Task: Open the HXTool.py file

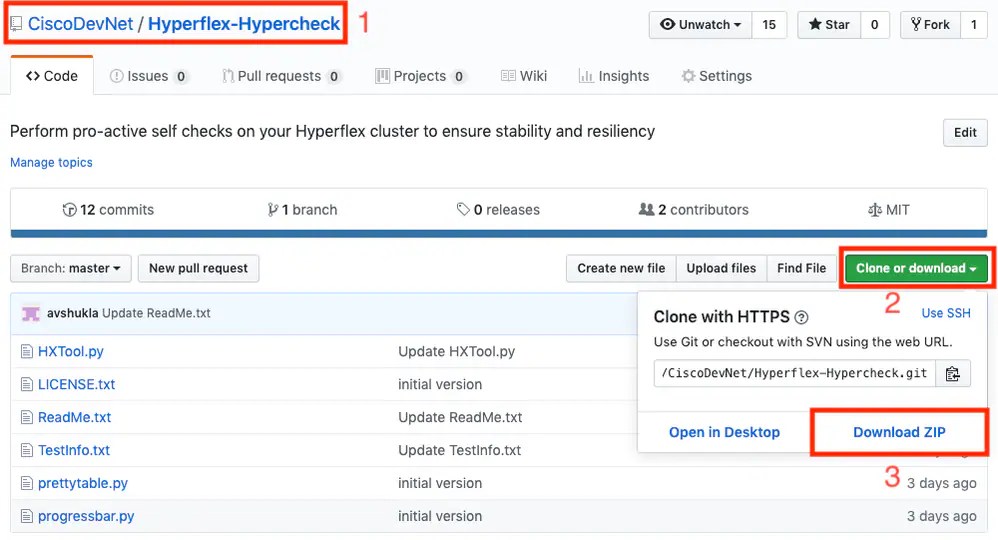Action: 71,352
